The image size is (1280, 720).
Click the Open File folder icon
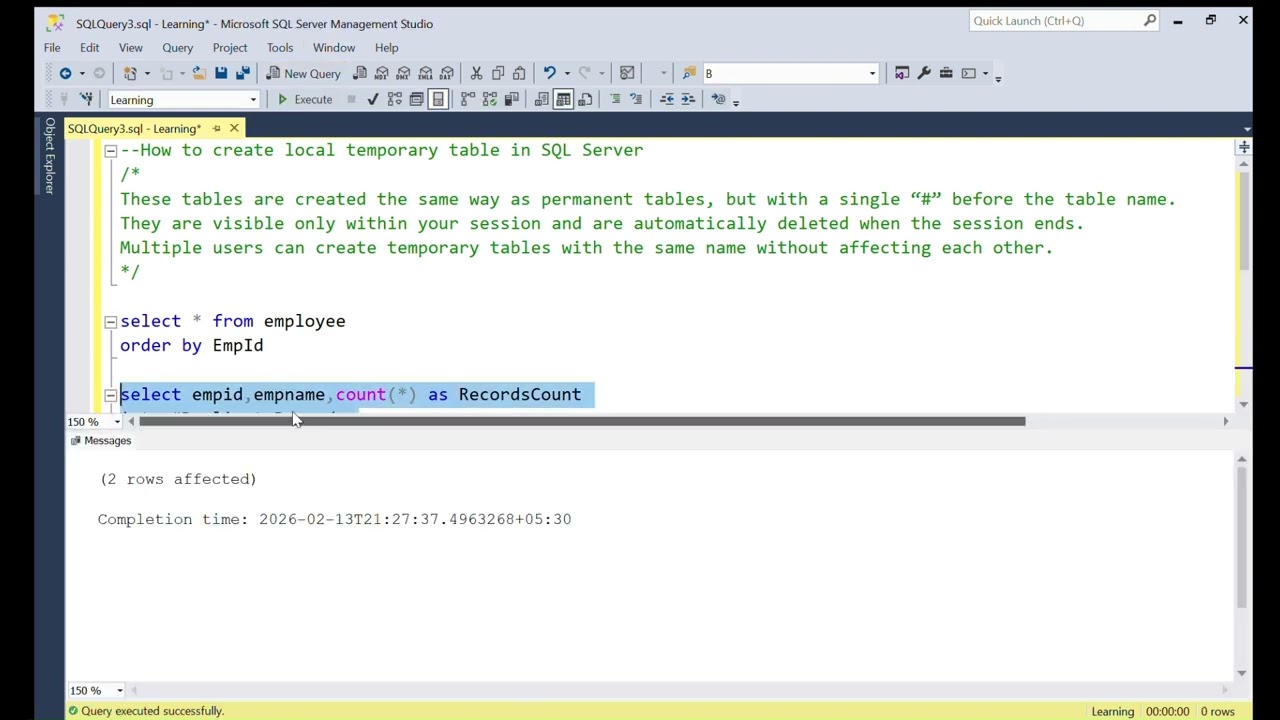point(198,73)
